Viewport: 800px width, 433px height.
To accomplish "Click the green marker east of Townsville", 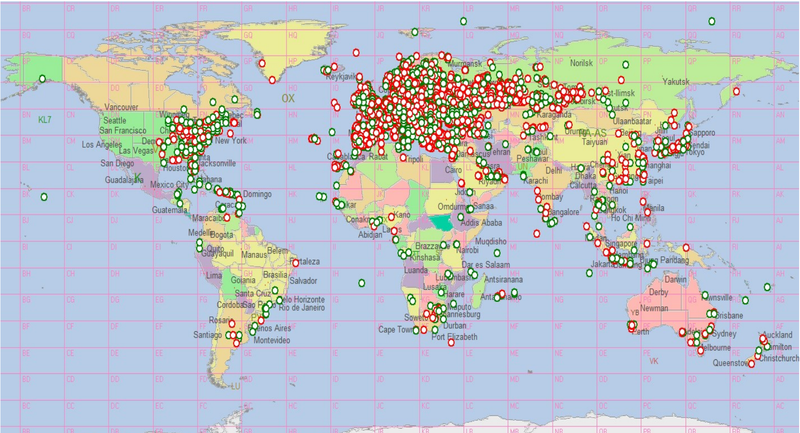I will click(x=743, y=299).
